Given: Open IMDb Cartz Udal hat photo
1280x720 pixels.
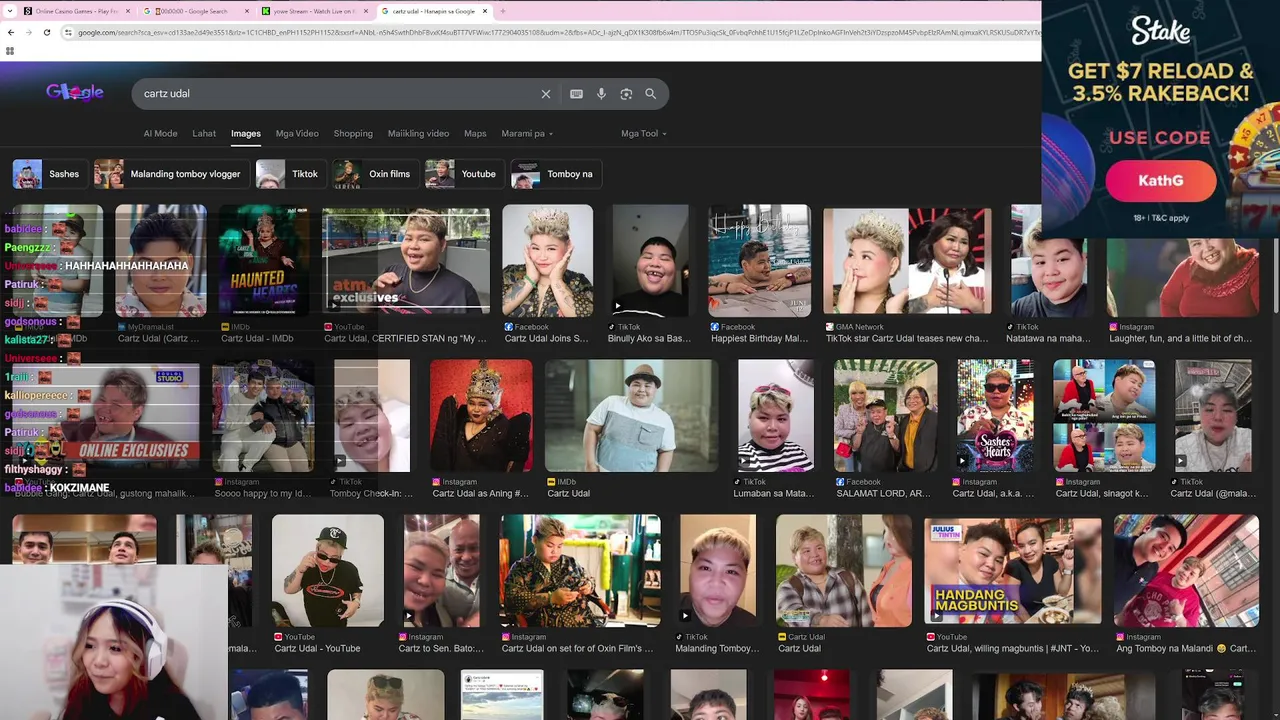Looking at the screenshot, I should tap(631, 415).
